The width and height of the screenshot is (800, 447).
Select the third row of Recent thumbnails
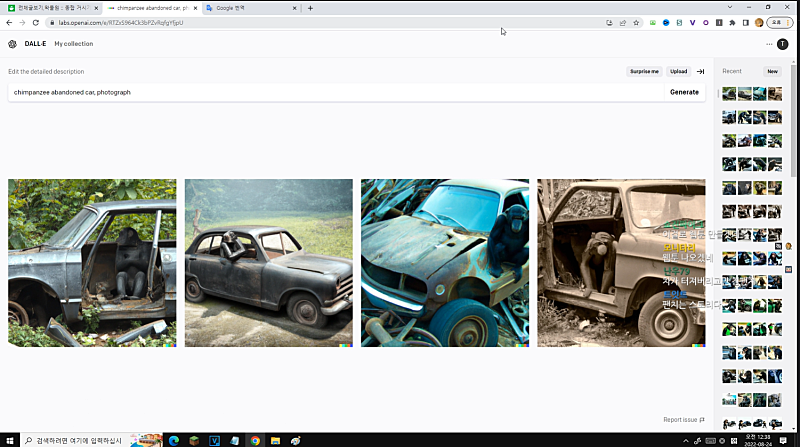[752, 141]
